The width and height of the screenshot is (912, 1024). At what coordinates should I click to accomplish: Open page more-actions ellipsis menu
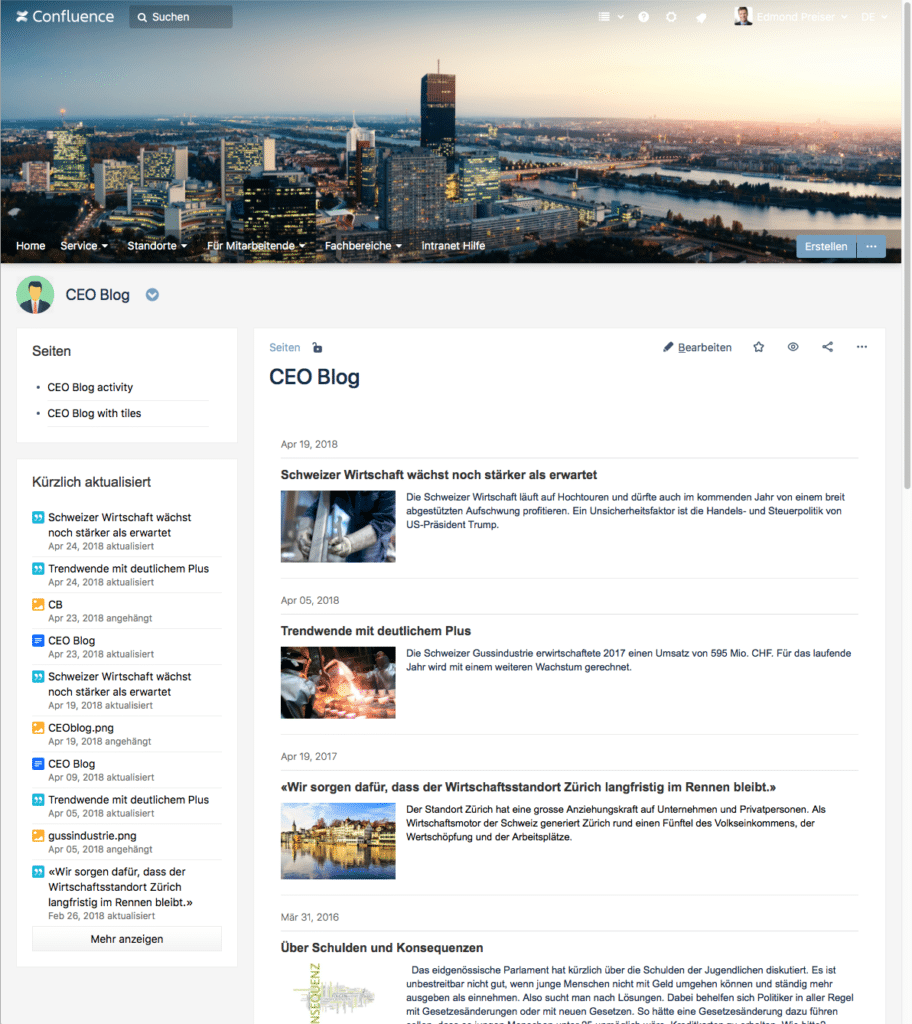click(x=862, y=347)
